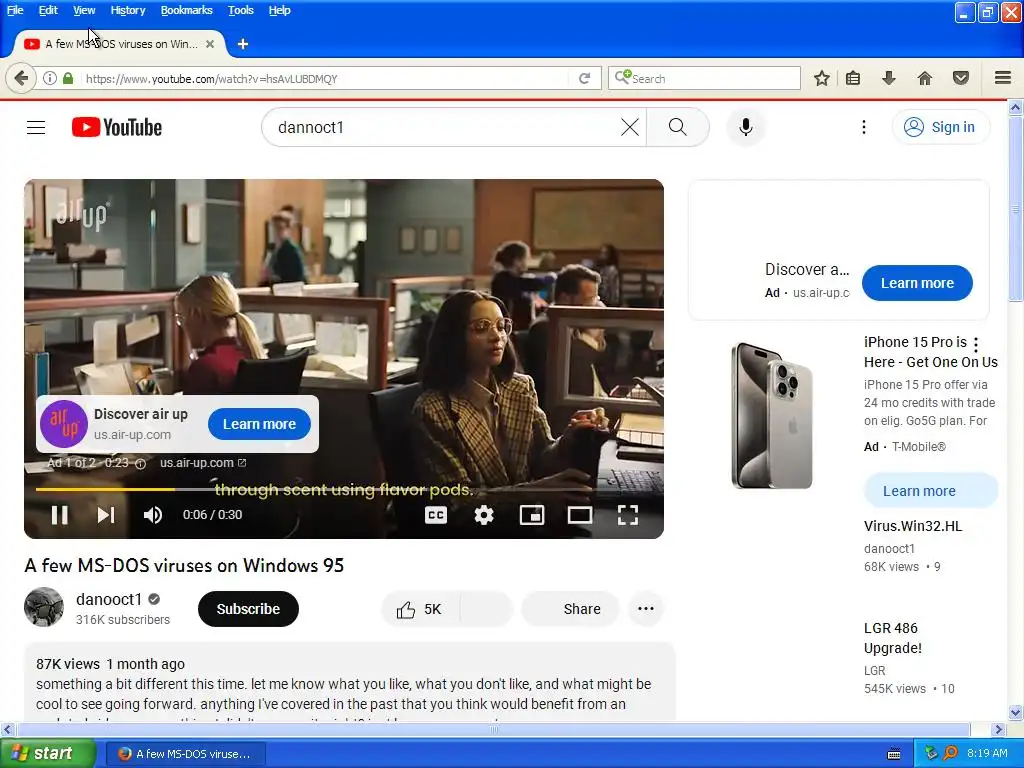
Task: Save page to Pocket icon
Action: tap(961, 78)
